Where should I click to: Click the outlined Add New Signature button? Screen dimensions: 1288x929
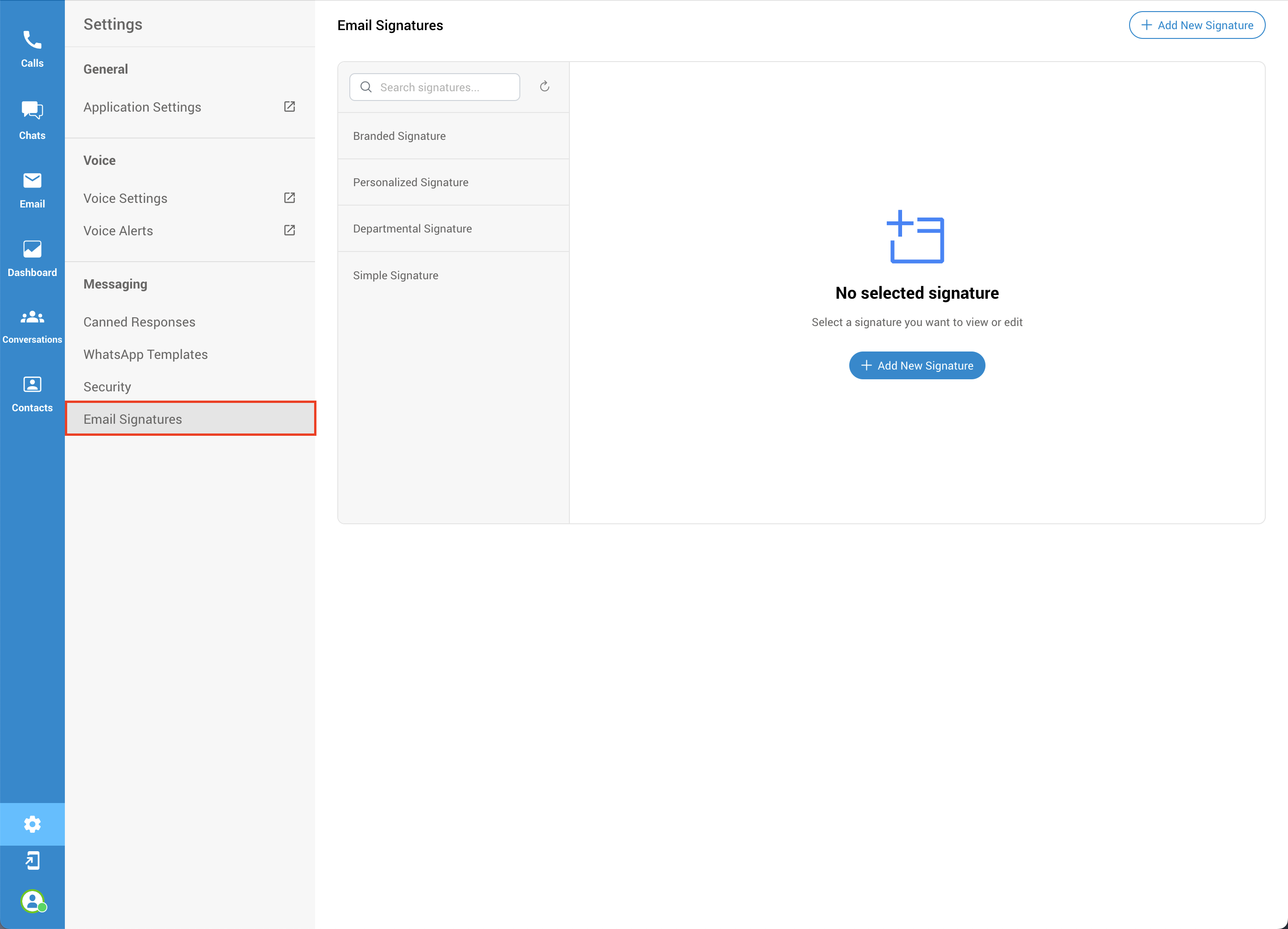(x=1197, y=25)
